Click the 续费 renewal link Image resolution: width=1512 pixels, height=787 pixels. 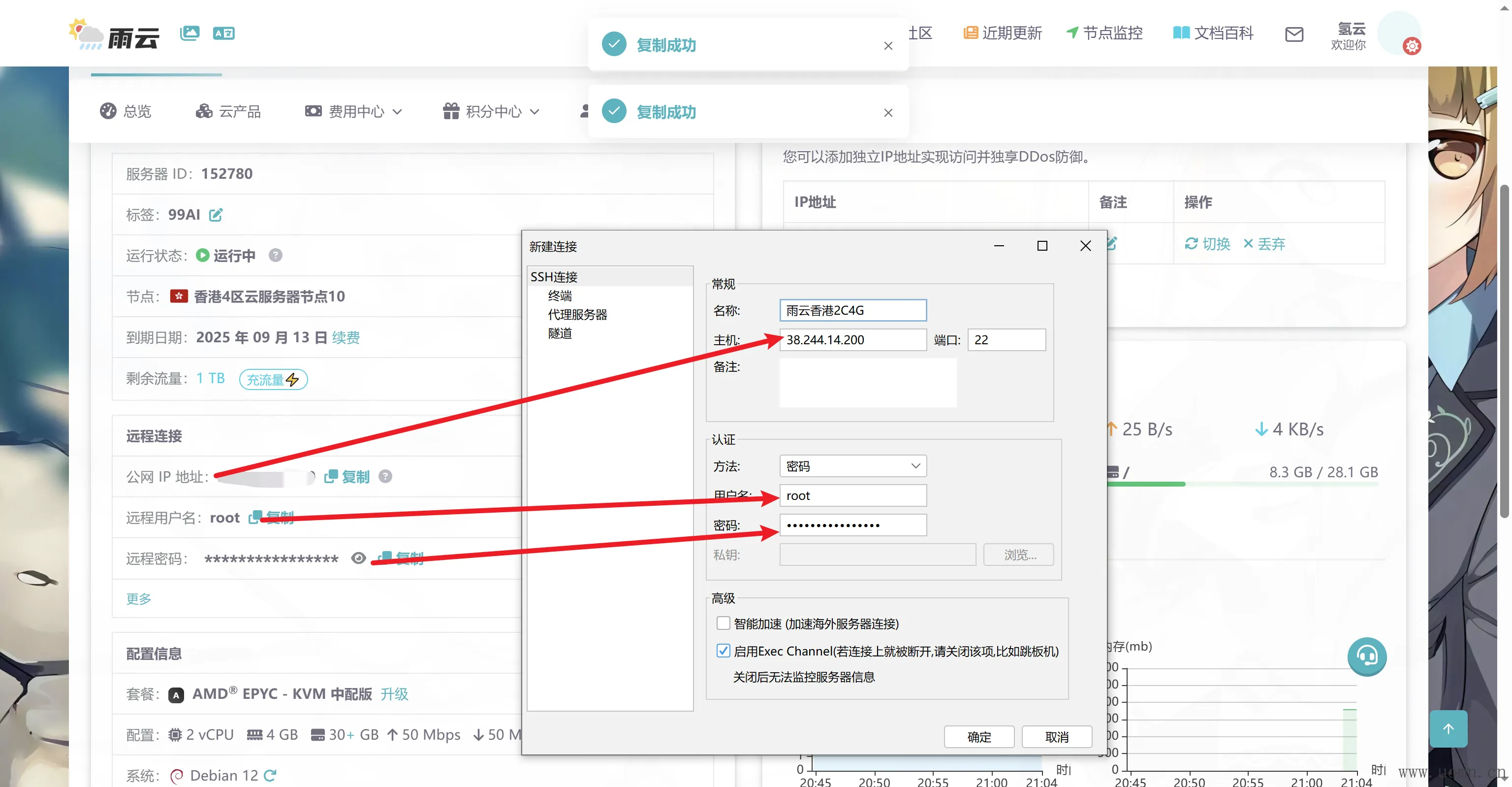[346, 338]
